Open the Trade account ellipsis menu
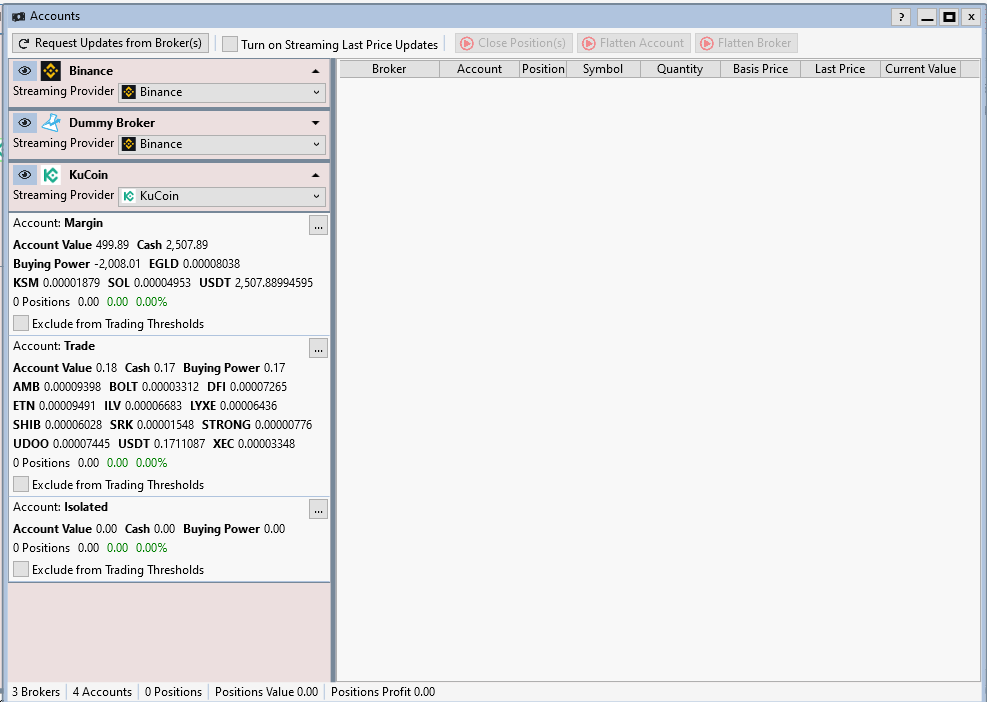The image size is (987, 702). coord(318,349)
